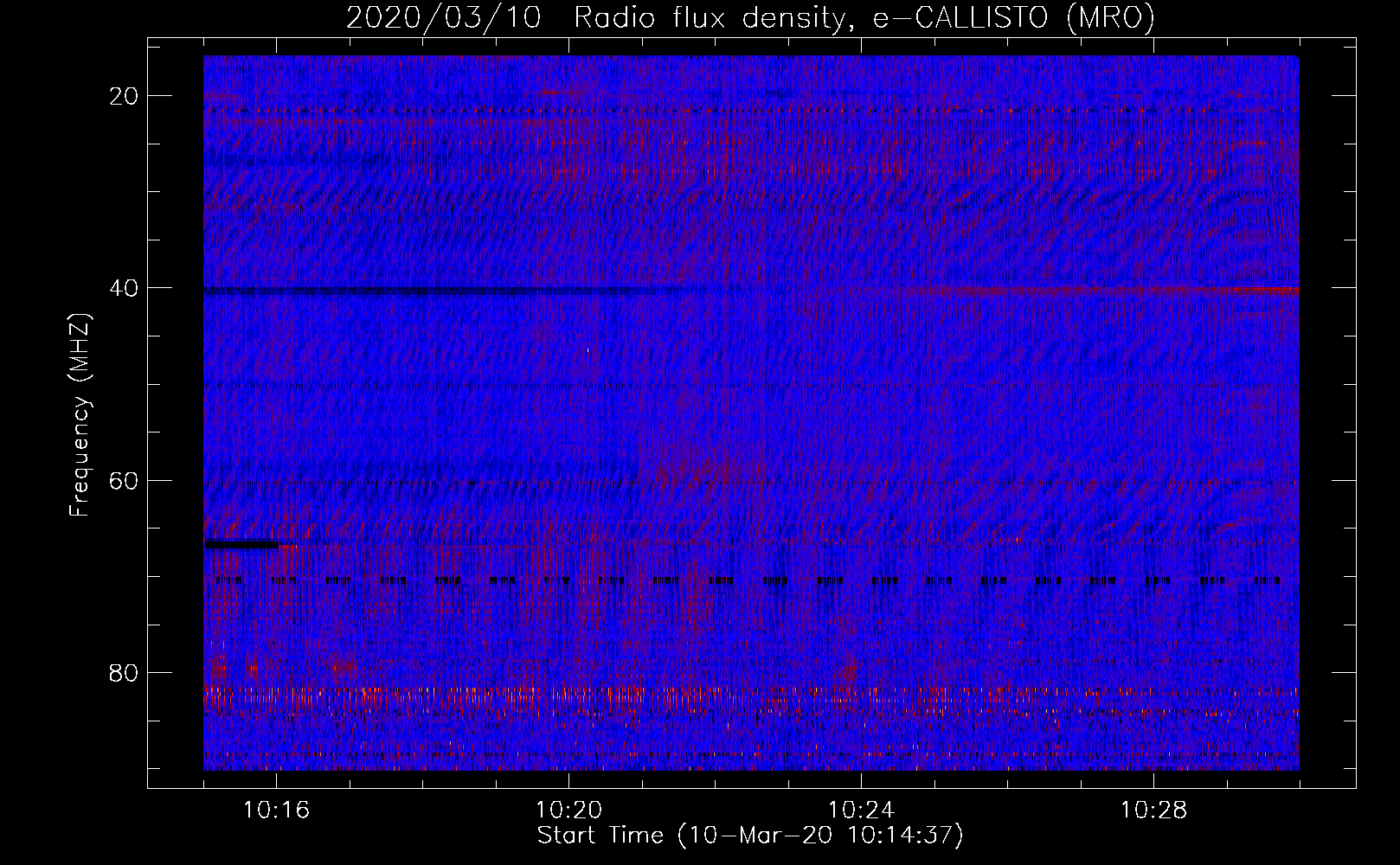Click the '10:24' time tick label
The image size is (1400, 865).
(x=861, y=811)
